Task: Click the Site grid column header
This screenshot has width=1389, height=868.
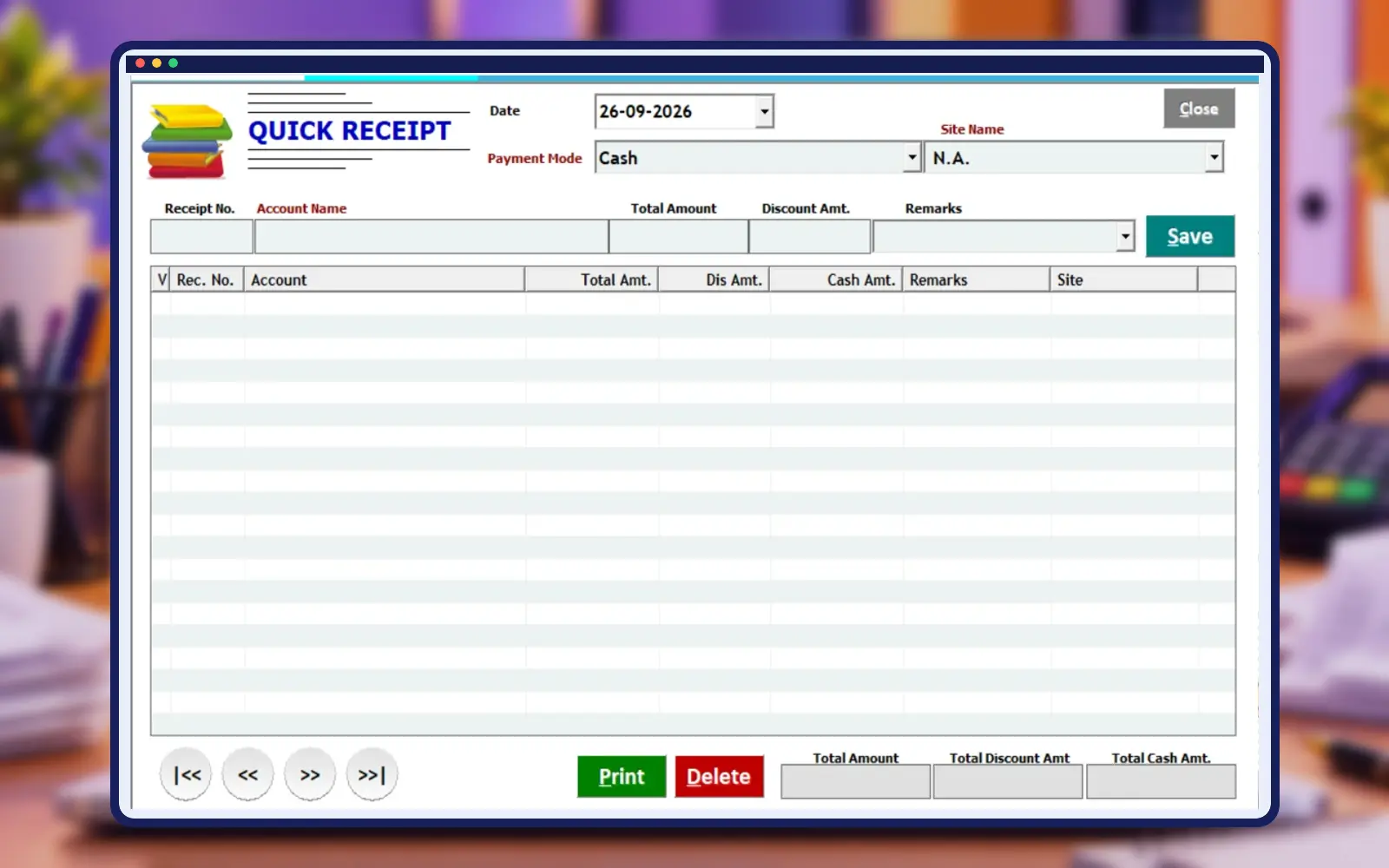Action: point(1123,279)
